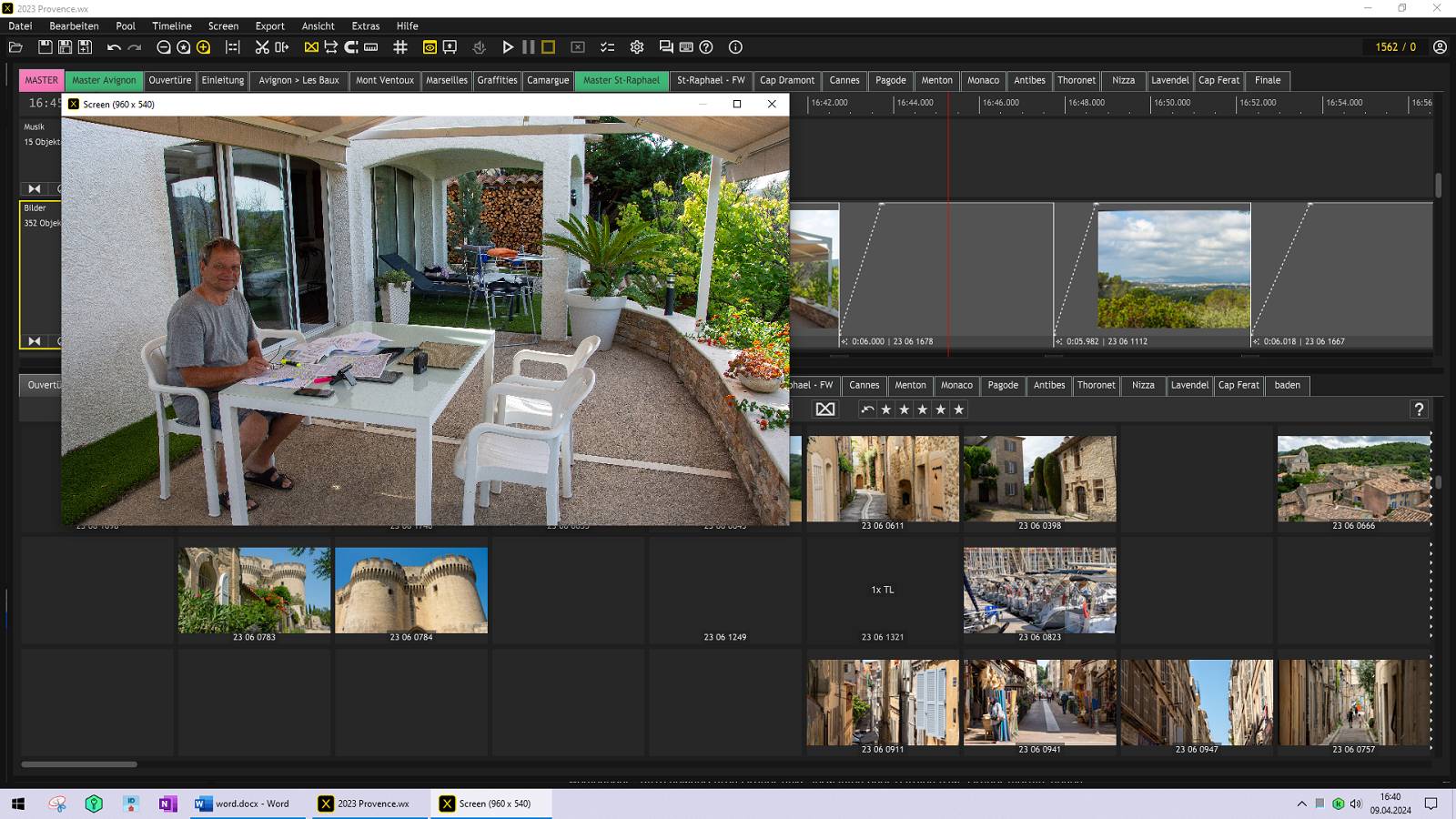1456x819 pixels.
Task: Toggle the magnet snap tool
Action: pos(351,47)
